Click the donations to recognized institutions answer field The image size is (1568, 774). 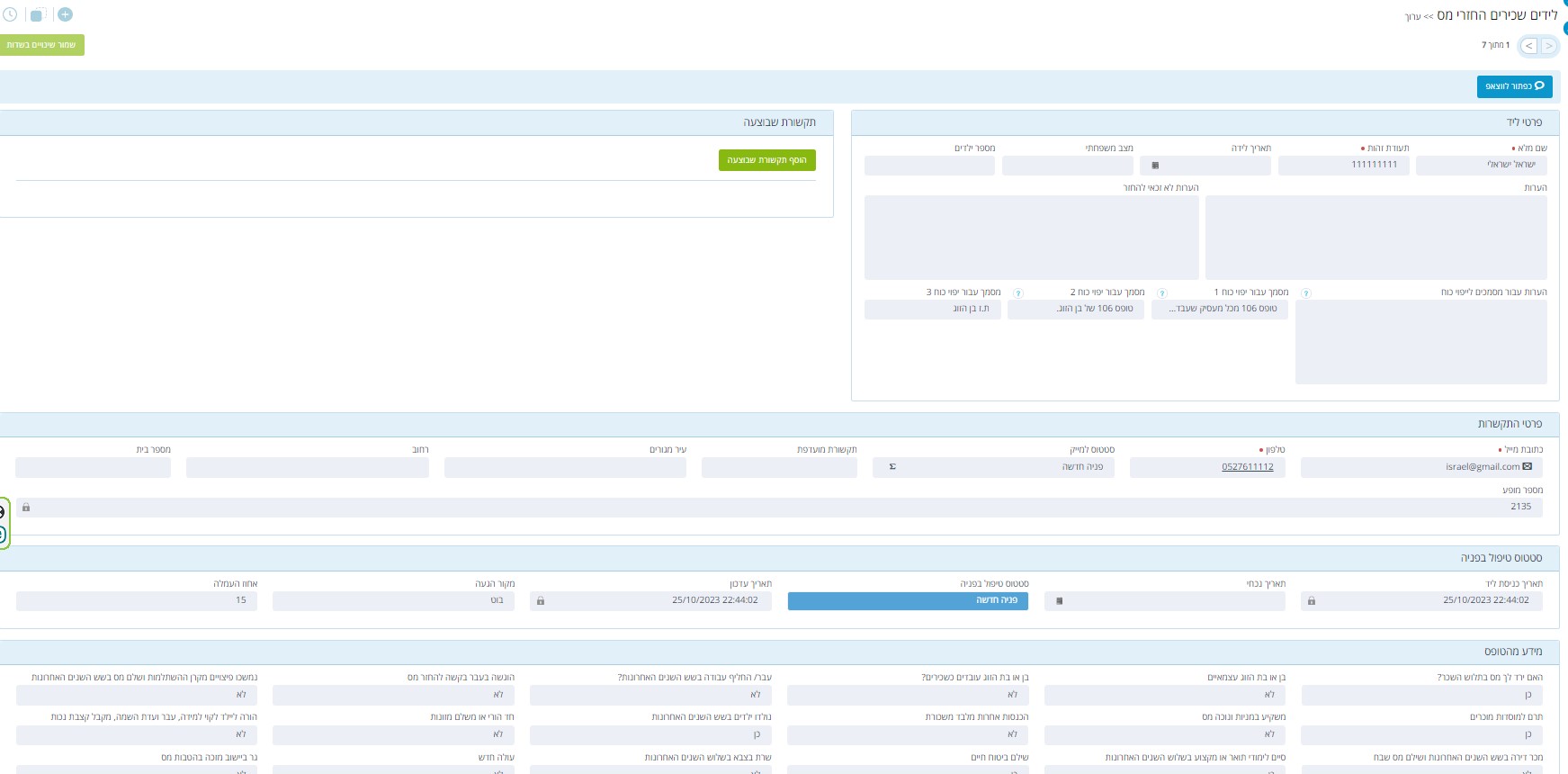1422,734
